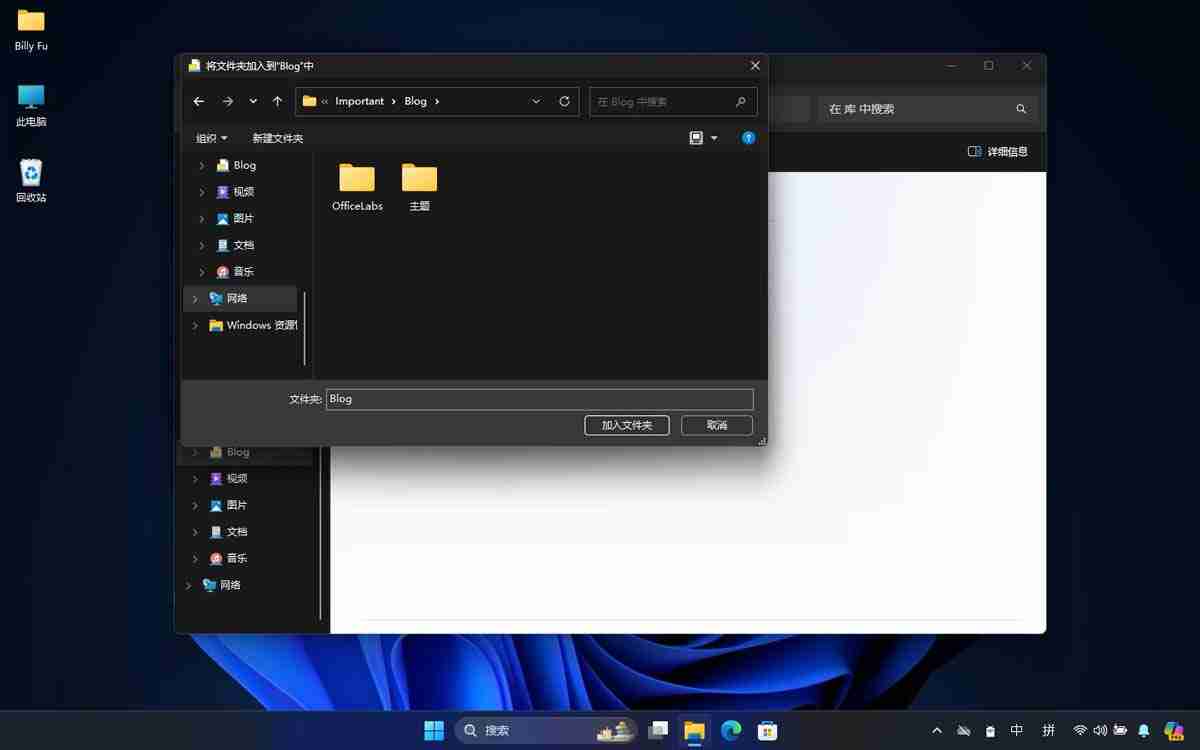Click the 文件夹 name input field
The image size is (1200, 750).
539,398
